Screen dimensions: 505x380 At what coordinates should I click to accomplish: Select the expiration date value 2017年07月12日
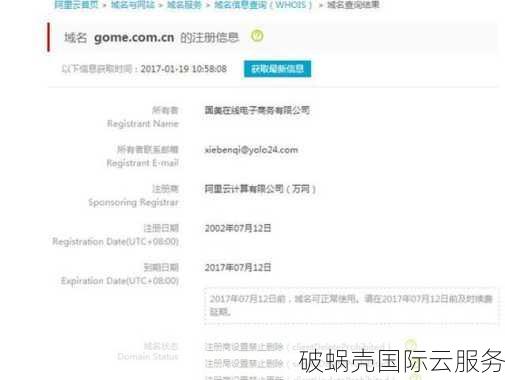238,267
